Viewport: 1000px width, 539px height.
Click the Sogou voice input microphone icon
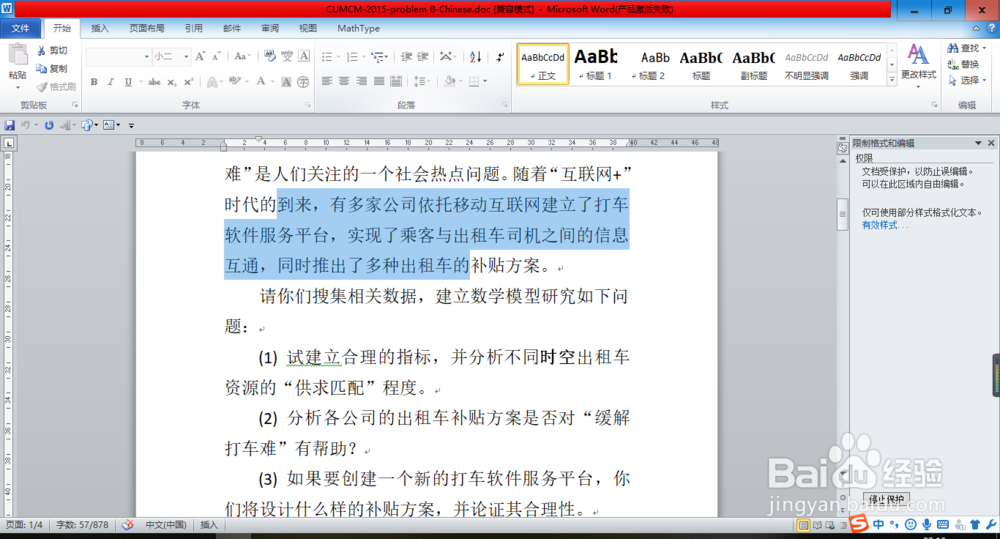[927, 524]
